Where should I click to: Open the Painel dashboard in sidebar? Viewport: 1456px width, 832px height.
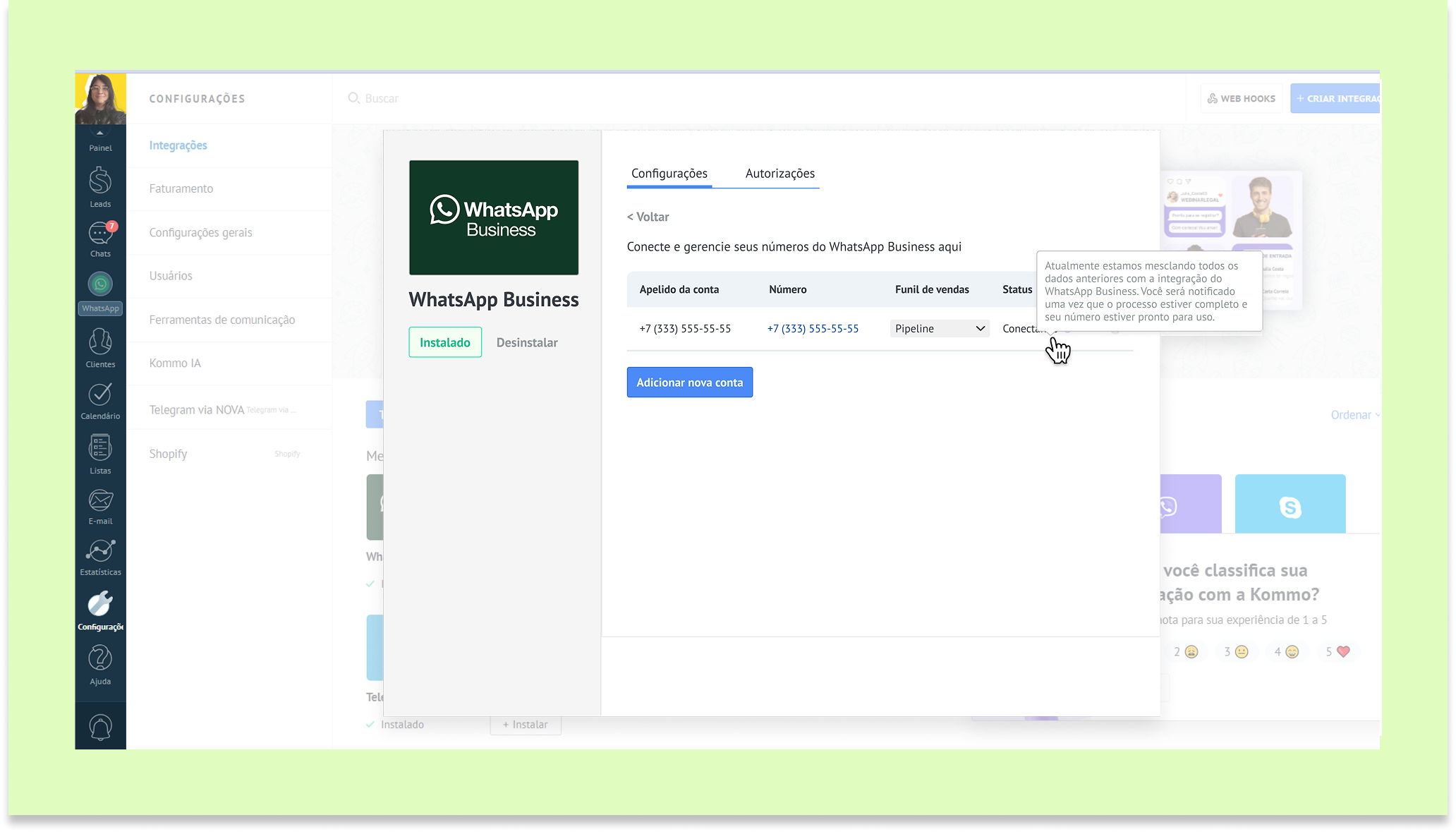(100, 142)
